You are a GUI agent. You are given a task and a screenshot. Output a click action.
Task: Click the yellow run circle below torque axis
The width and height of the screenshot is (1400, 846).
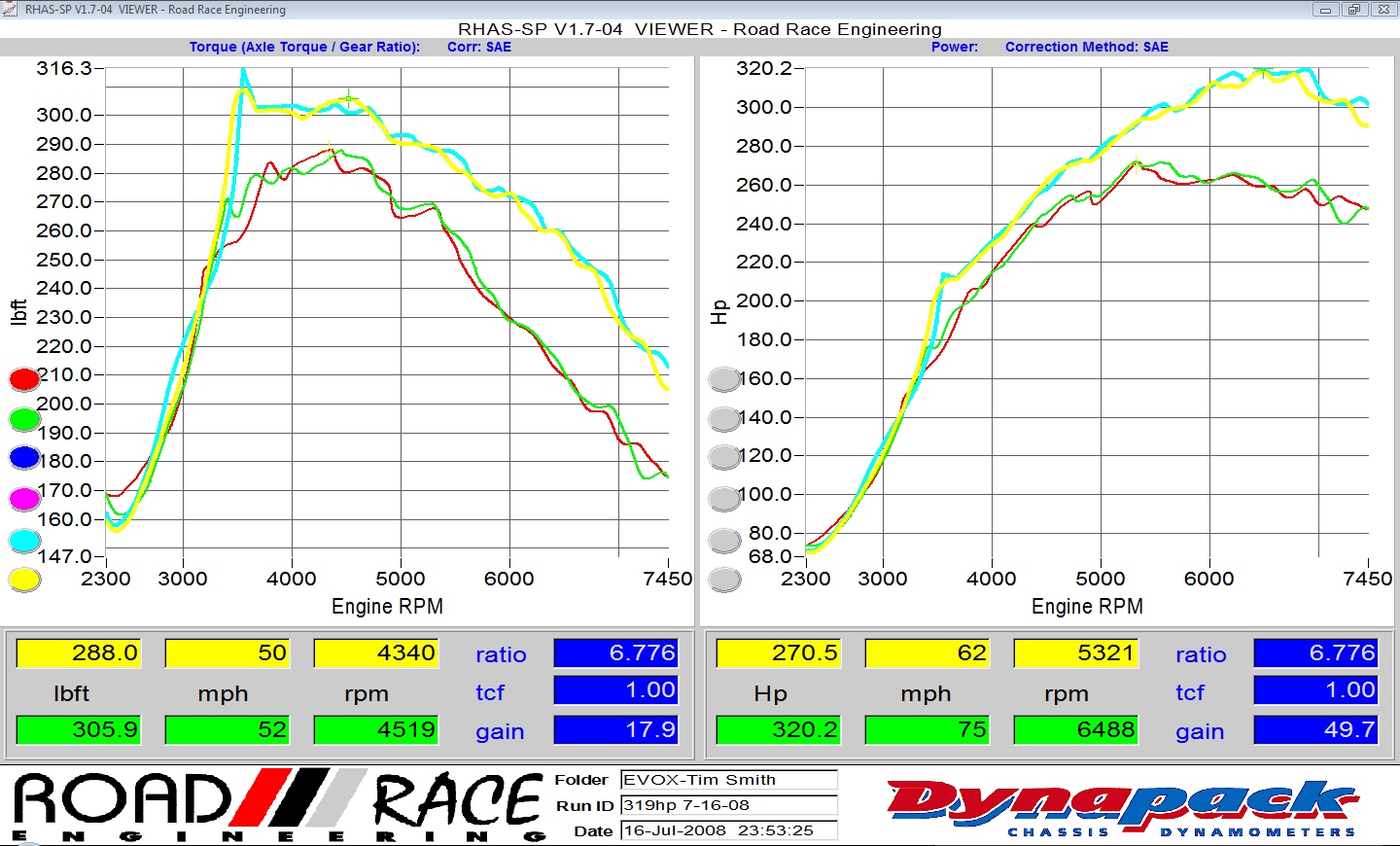pyautogui.click(x=24, y=580)
